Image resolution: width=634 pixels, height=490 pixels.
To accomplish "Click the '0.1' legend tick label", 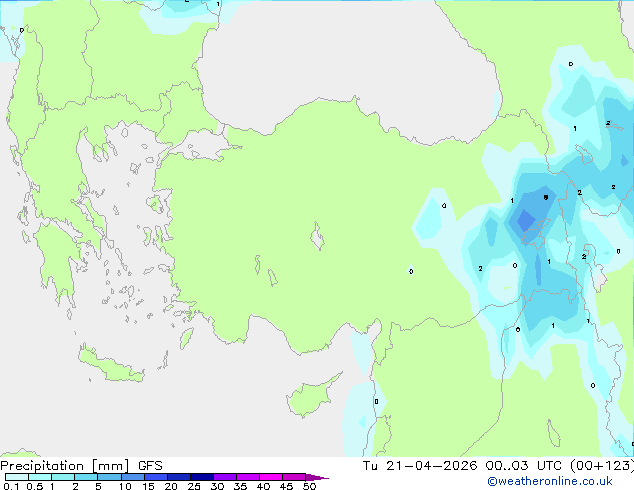I will coord(11,486).
